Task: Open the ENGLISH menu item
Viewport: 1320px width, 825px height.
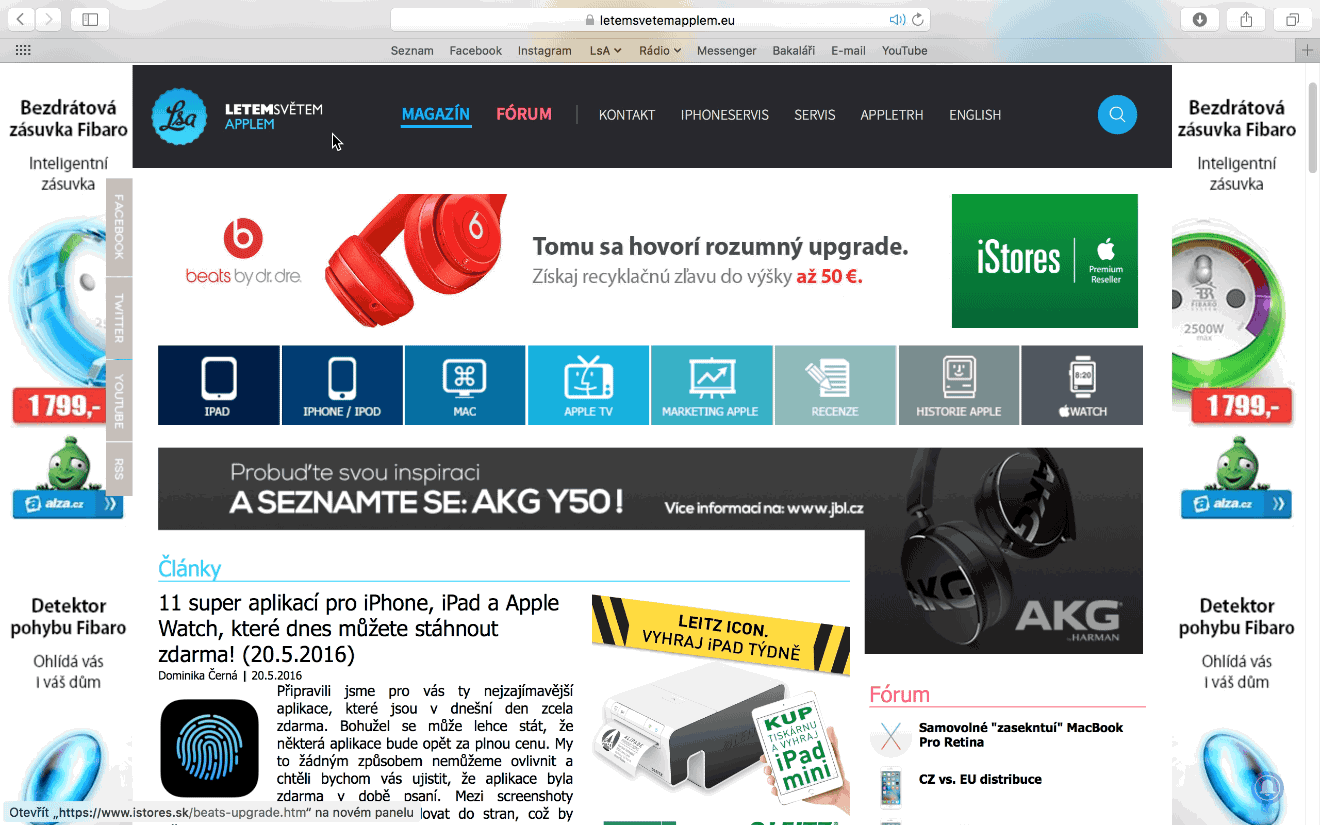Action: [x=975, y=115]
